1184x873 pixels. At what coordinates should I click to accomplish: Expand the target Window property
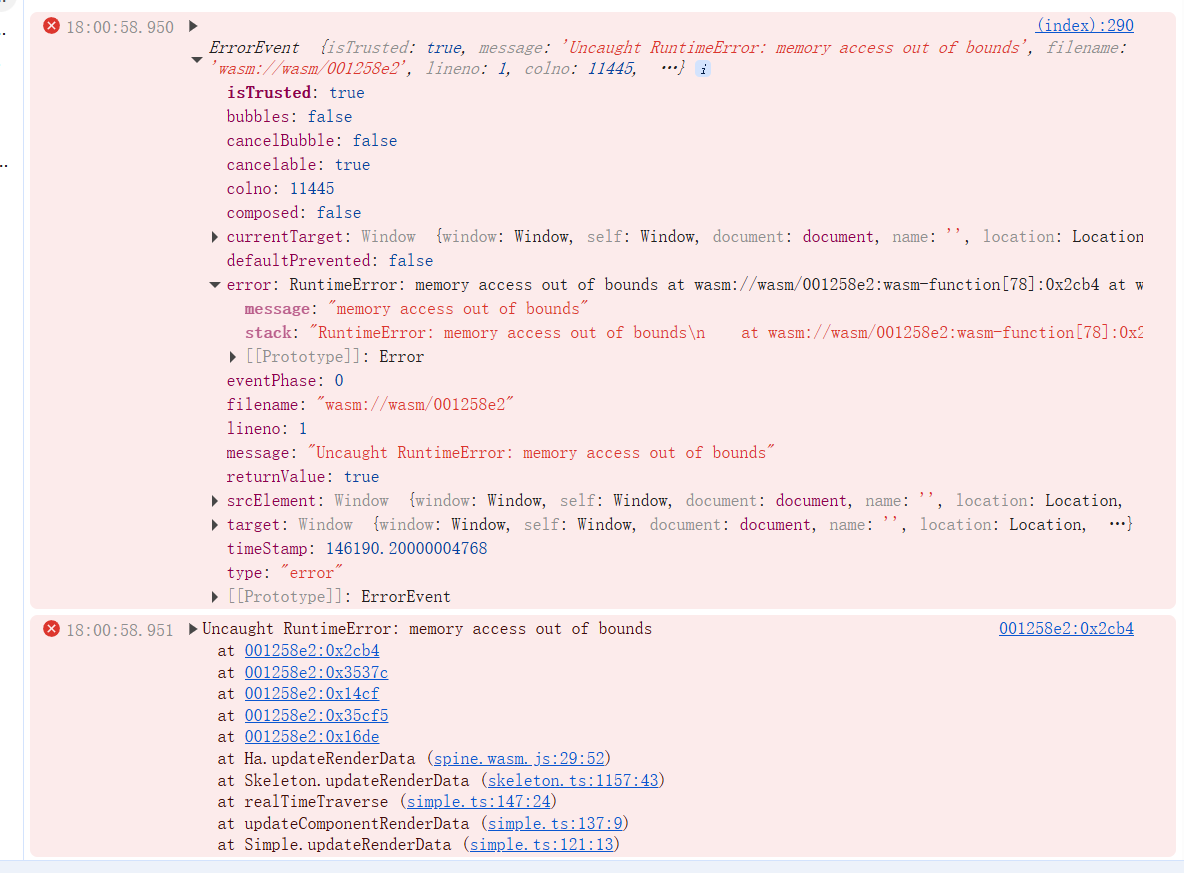pos(215,526)
